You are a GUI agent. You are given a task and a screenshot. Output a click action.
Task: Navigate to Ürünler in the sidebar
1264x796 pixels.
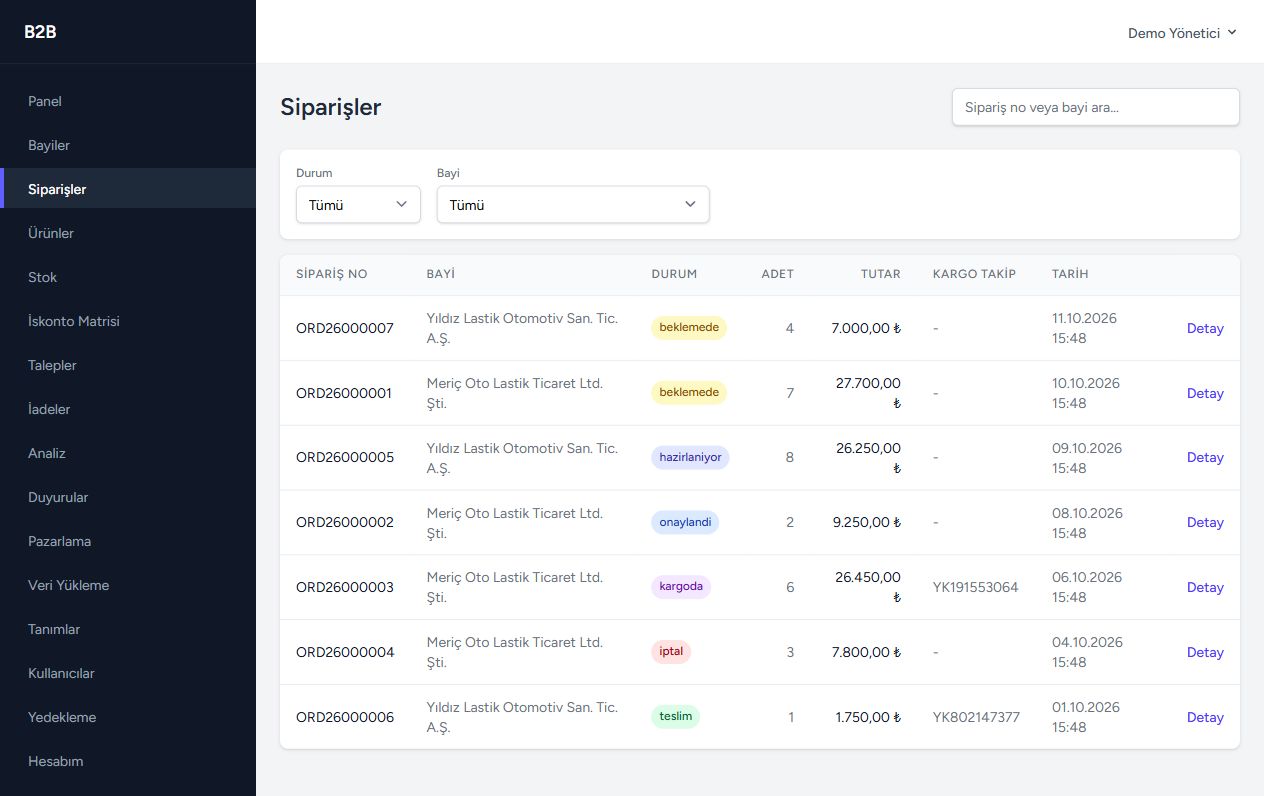[128, 233]
